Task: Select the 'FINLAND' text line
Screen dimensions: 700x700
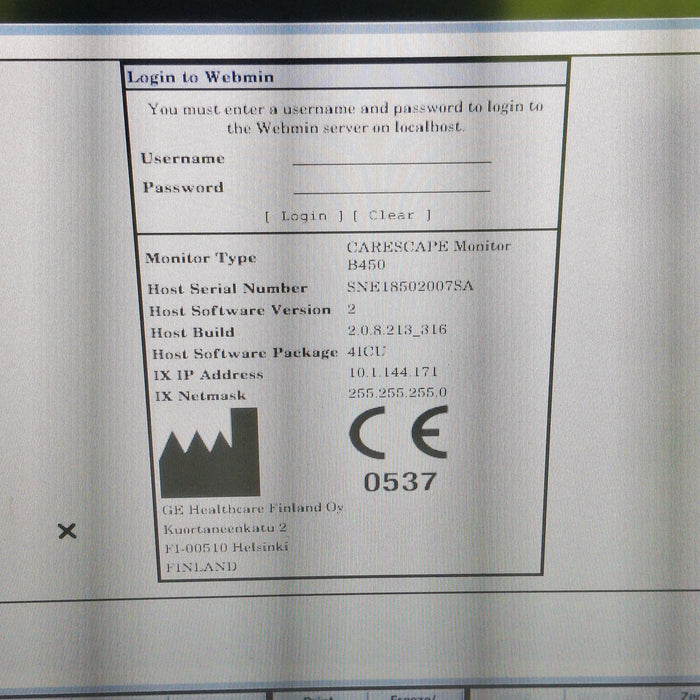Action: pyautogui.click(x=201, y=567)
